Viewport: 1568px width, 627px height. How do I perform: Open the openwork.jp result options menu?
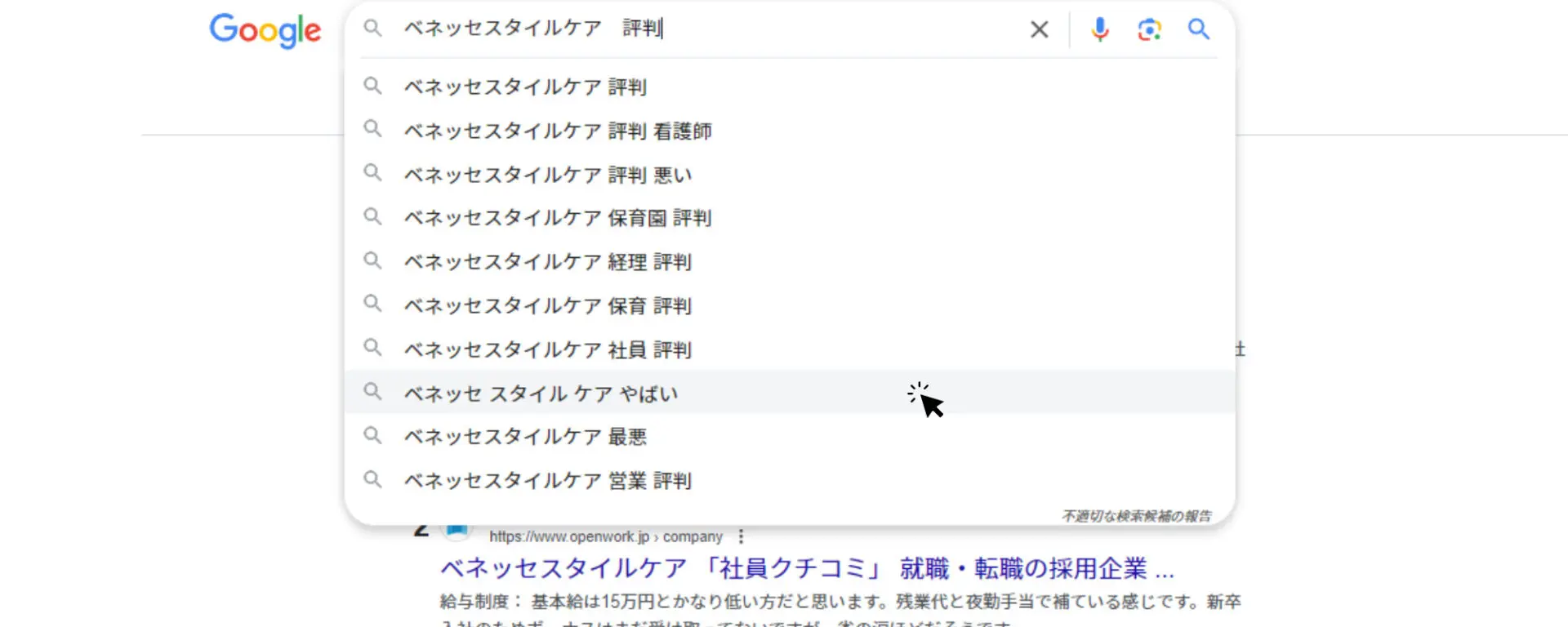[x=741, y=536]
